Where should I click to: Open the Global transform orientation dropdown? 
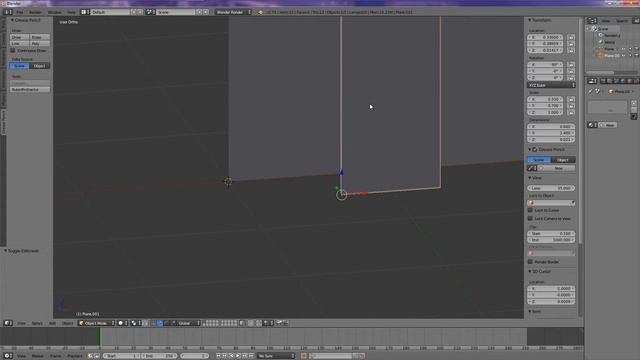tap(189, 323)
